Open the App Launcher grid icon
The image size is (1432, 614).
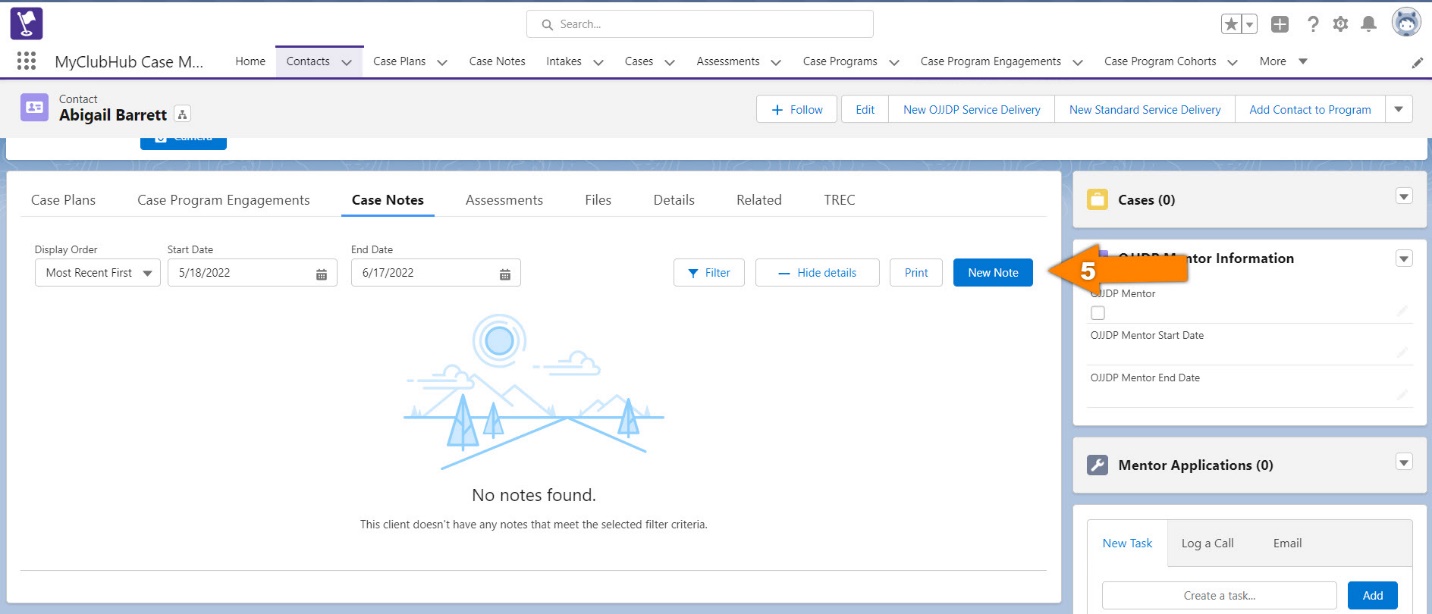[x=26, y=61]
